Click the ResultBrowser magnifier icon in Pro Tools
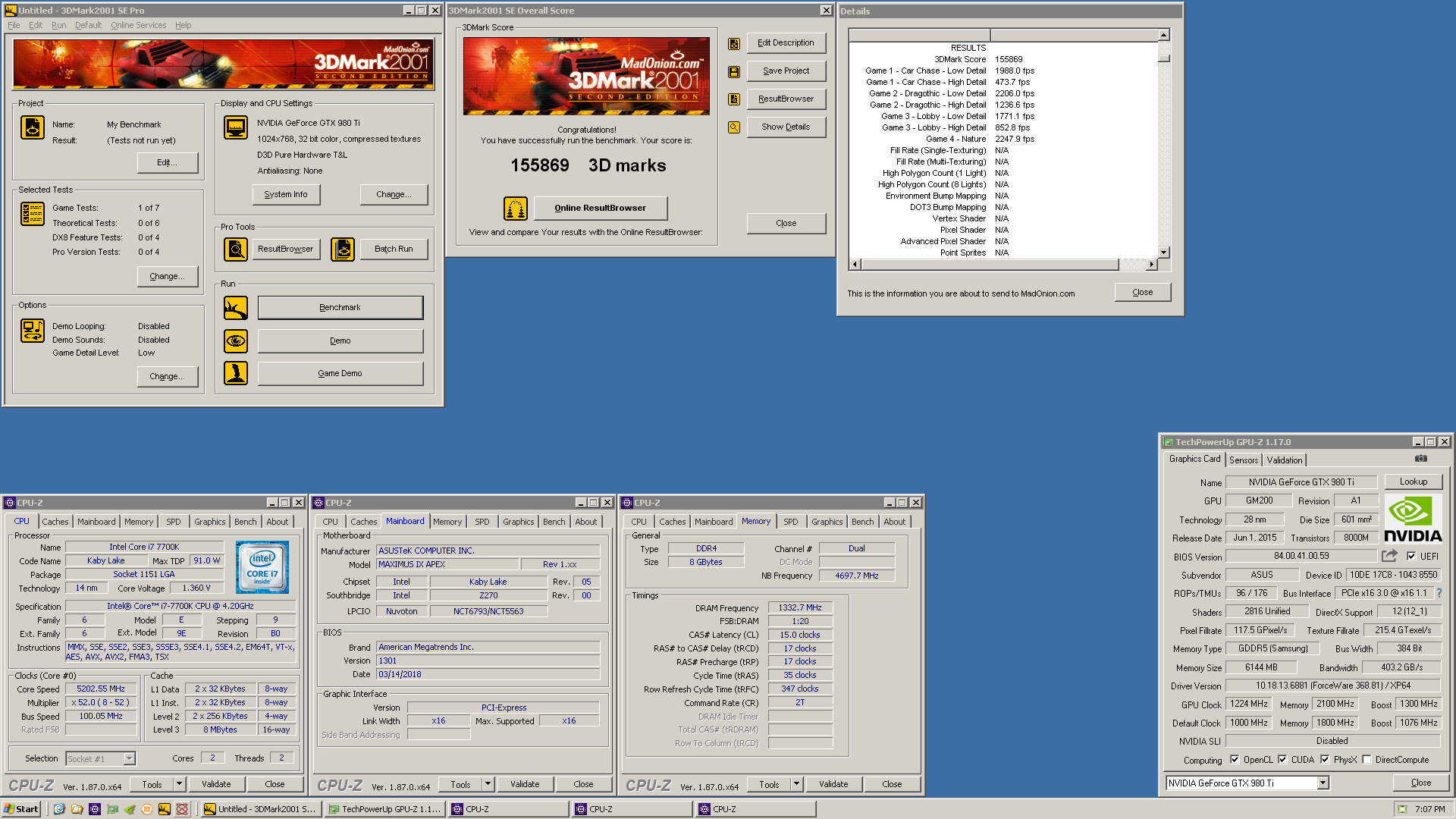 236,249
